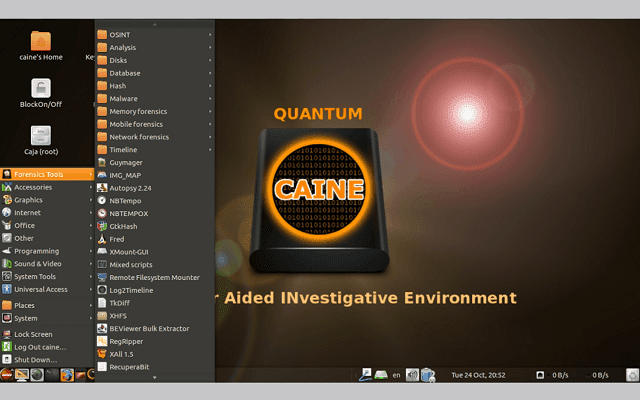Image resolution: width=640 pixels, height=400 pixels.
Task: Open RegRipper from the menu
Action: point(128,341)
